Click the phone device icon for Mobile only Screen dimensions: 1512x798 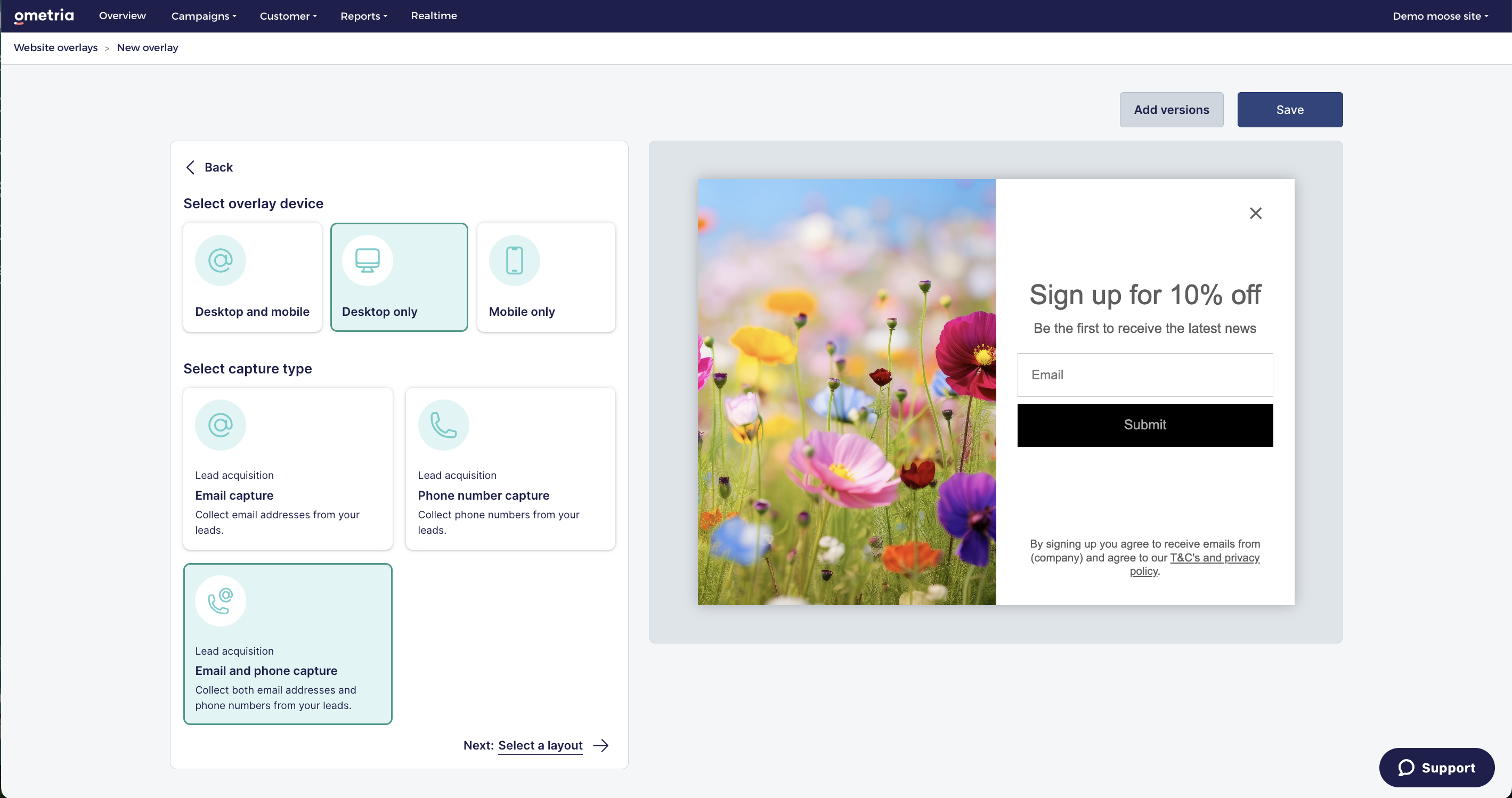click(514, 260)
